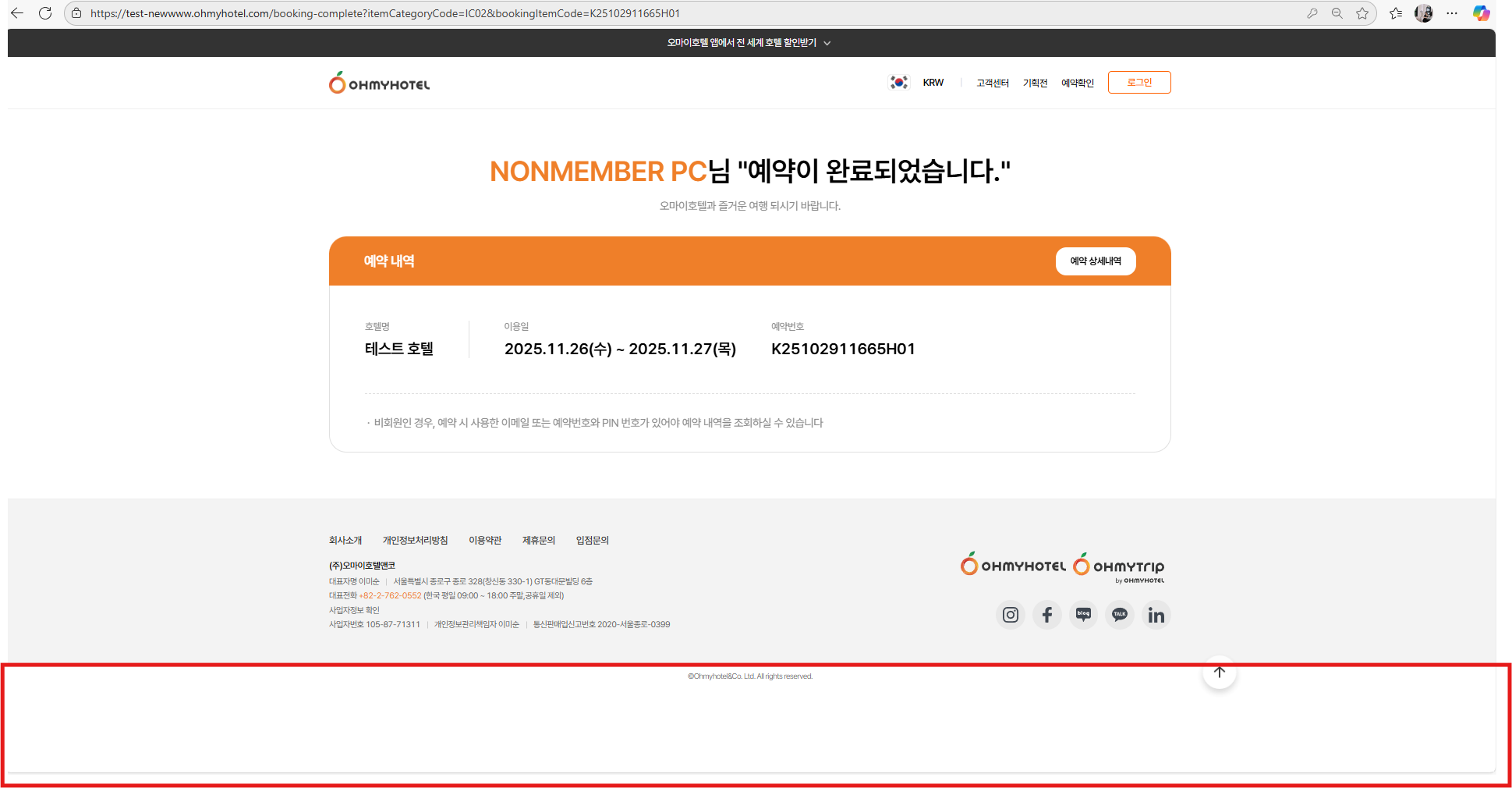This screenshot has height=788, width=1512.
Task: Click the 로그인 button
Action: pyautogui.click(x=1139, y=83)
